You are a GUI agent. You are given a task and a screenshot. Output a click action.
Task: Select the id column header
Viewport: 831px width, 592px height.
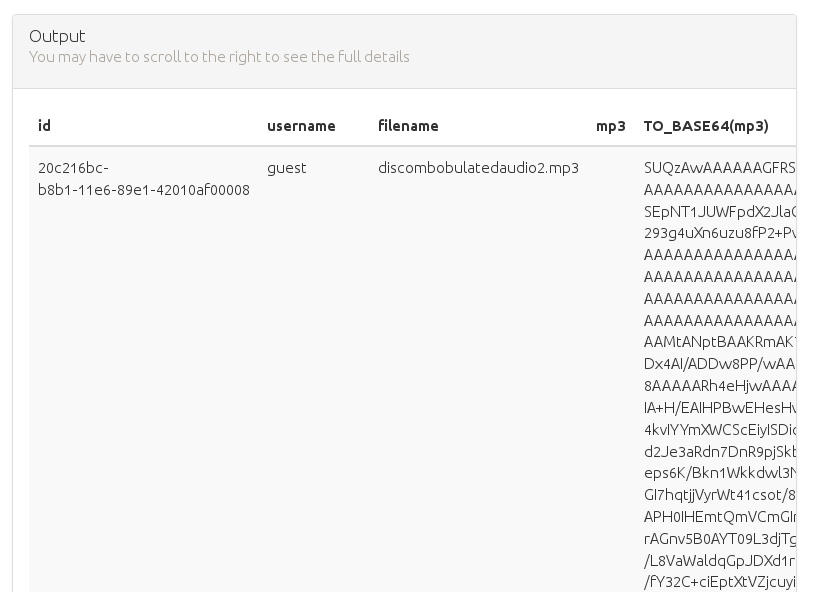[44, 126]
